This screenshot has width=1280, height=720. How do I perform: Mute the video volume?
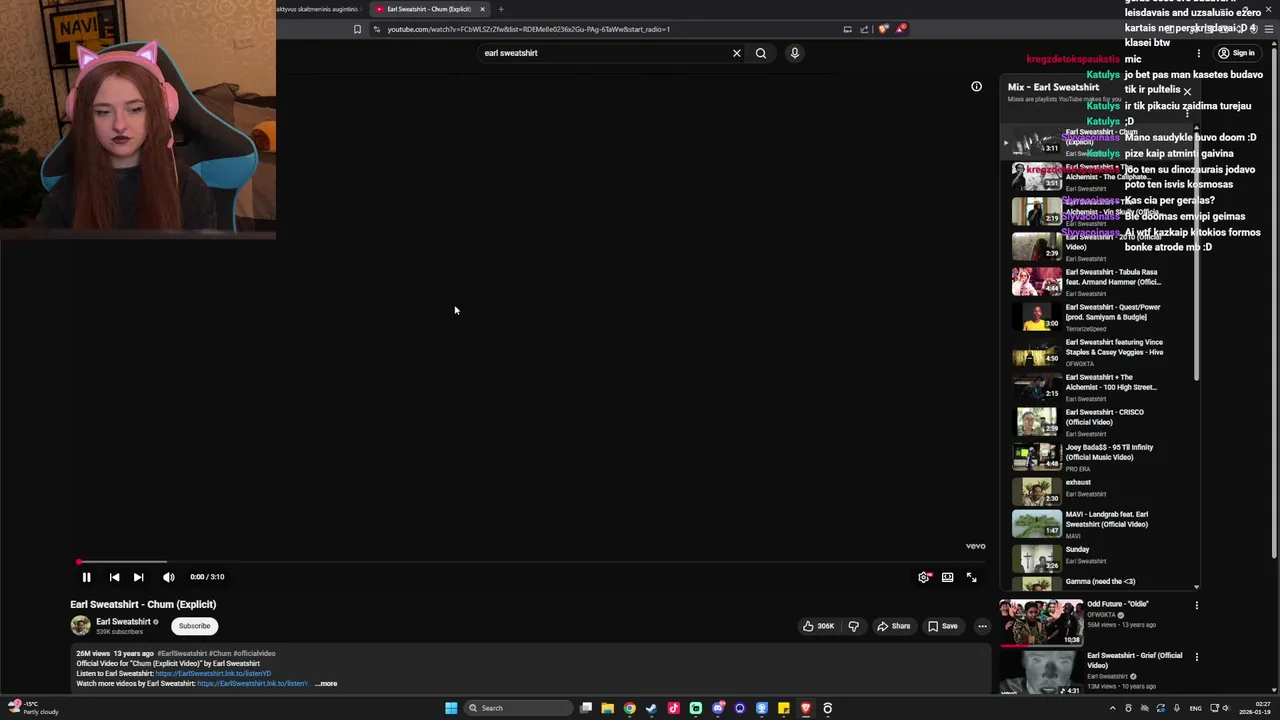168,577
